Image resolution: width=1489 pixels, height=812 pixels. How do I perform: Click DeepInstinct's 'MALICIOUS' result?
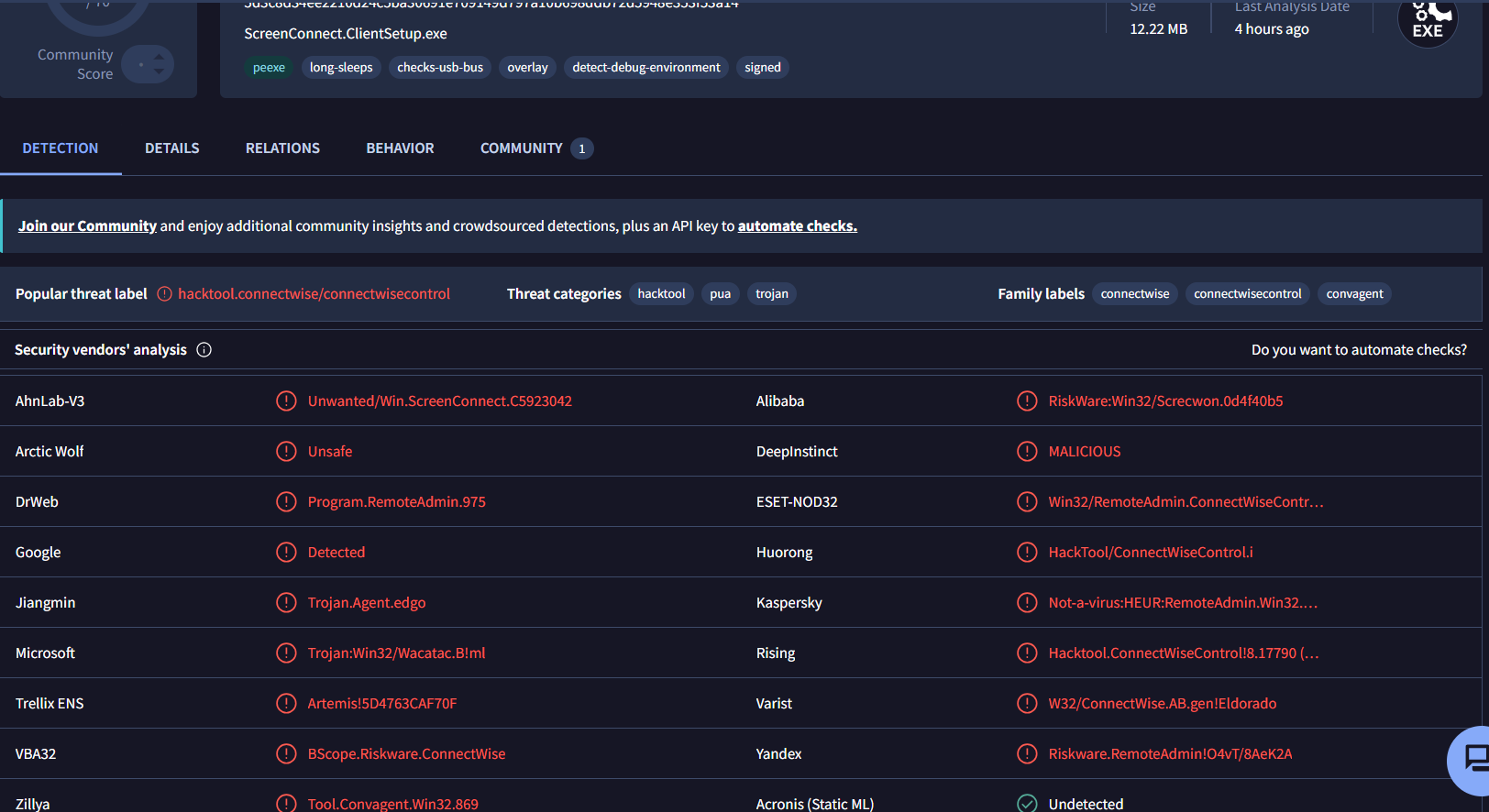pyautogui.click(x=1085, y=452)
